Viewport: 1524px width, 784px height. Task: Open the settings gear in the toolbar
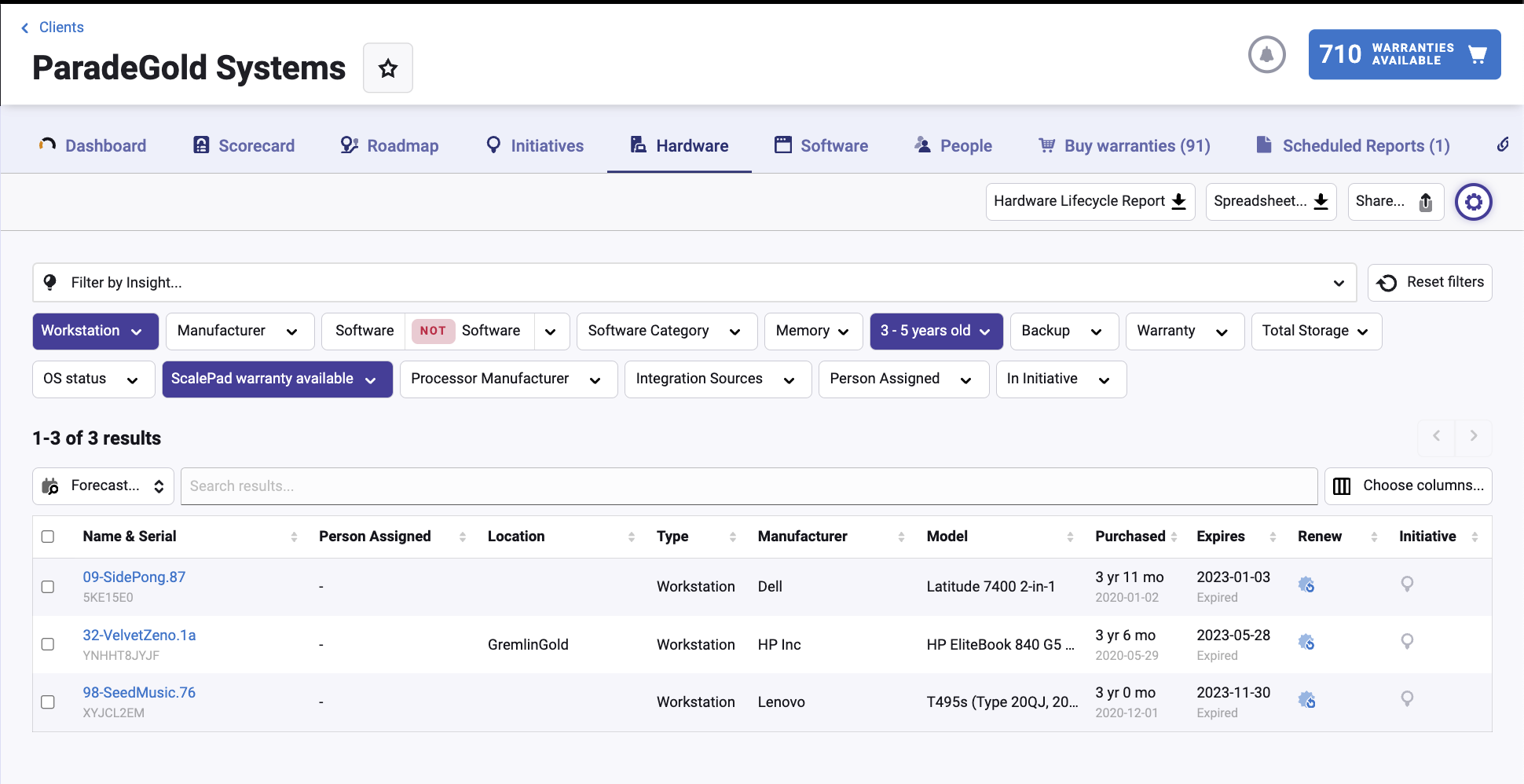click(x=1474, y=202)
